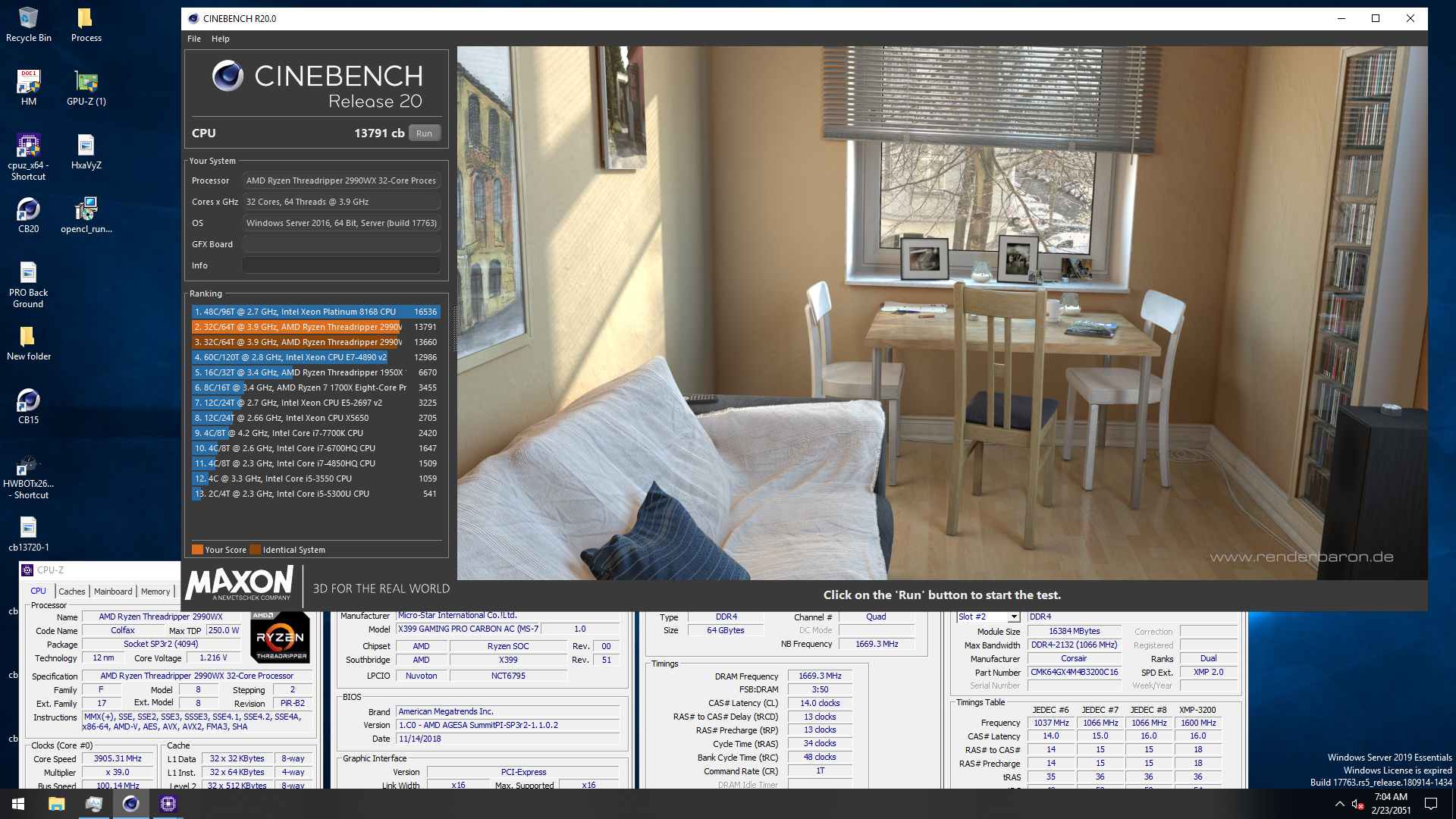Launch the CB15 desktop shortcut
Screen dimensions: 1456x819
28,406
